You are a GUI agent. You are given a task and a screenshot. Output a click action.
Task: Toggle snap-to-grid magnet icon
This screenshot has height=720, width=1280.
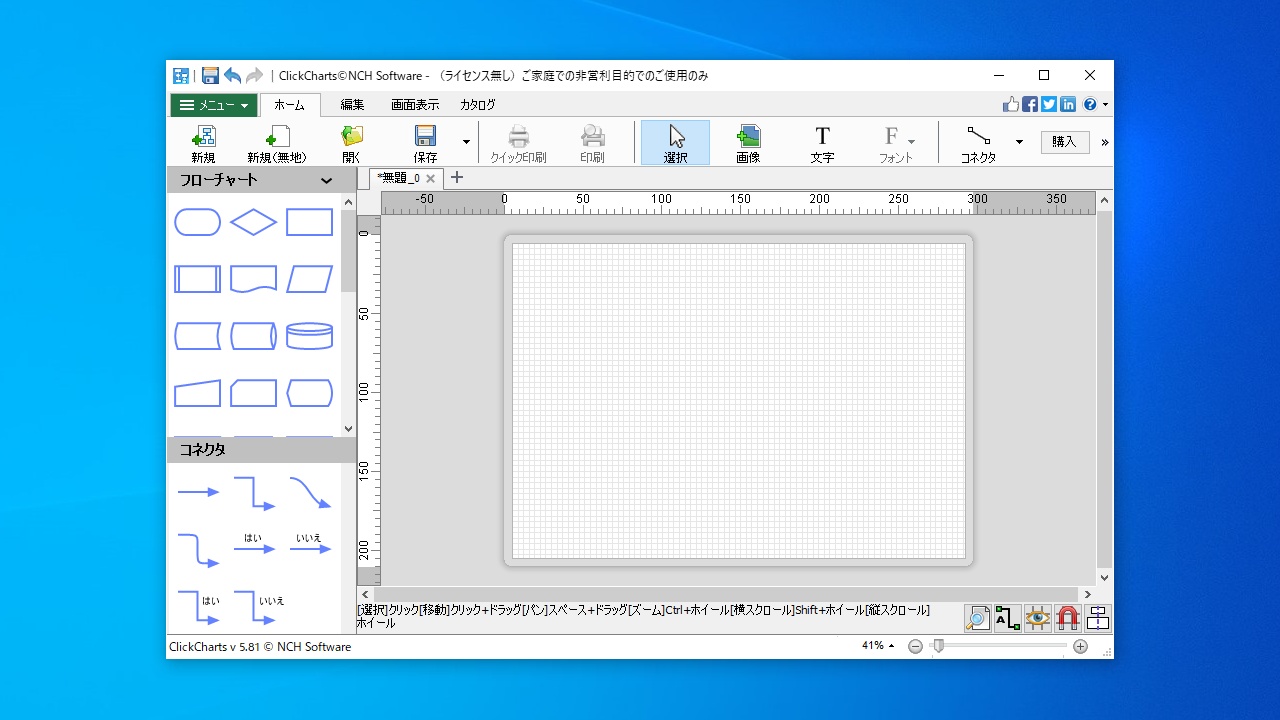tap(1068, 618)
